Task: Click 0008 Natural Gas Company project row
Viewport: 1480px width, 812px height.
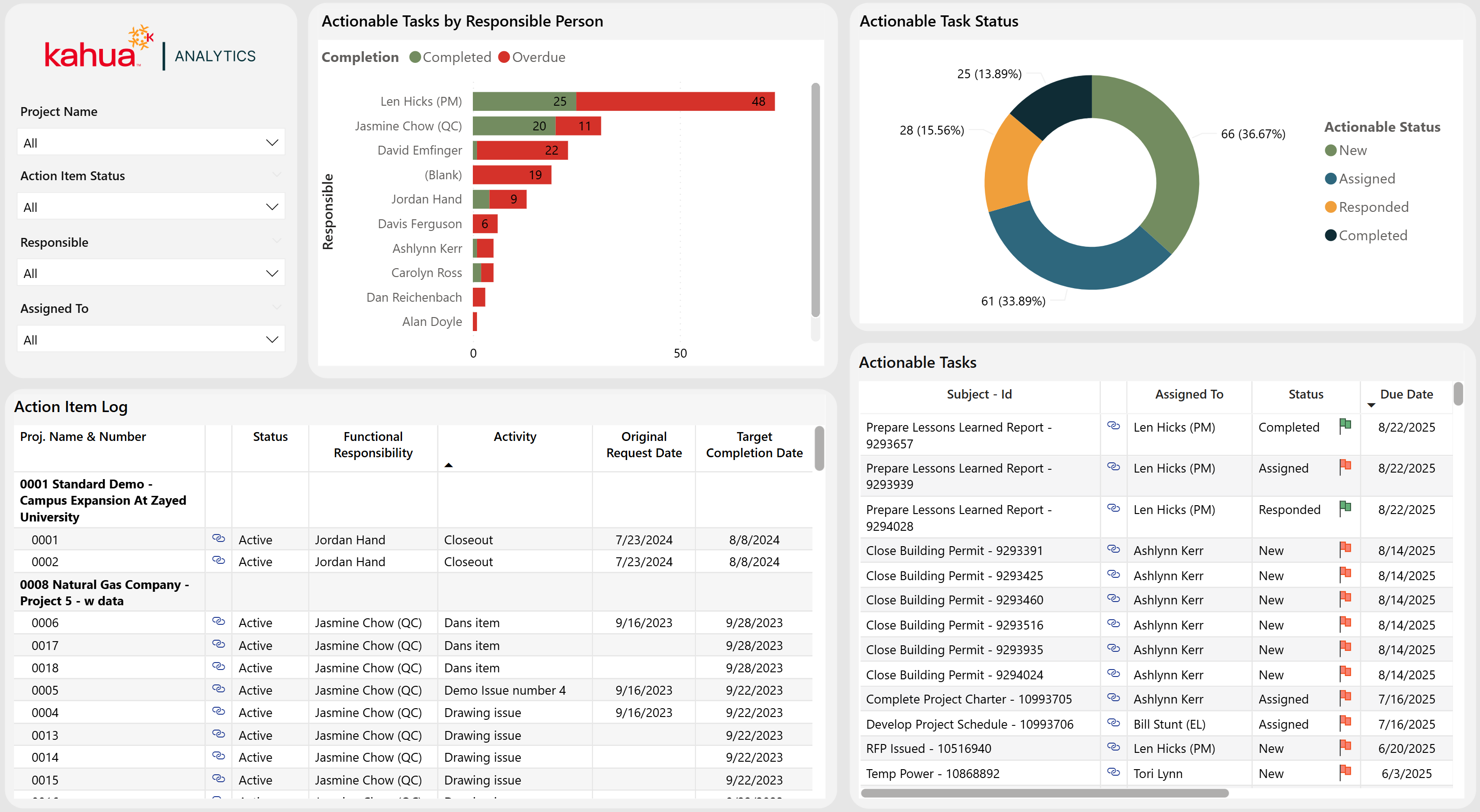Action: coord(104,593)
